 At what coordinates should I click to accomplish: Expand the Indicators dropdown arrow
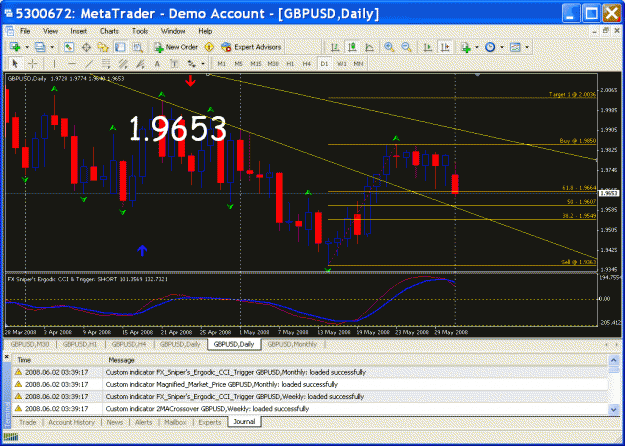click(x=477, y=47)
